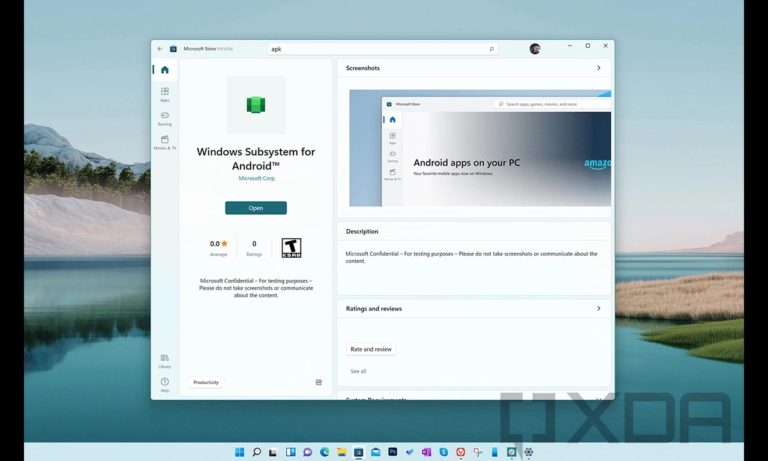Launch Photoshop from the taskbar
This screenshot has height=461, width=768.
point(393,452)
